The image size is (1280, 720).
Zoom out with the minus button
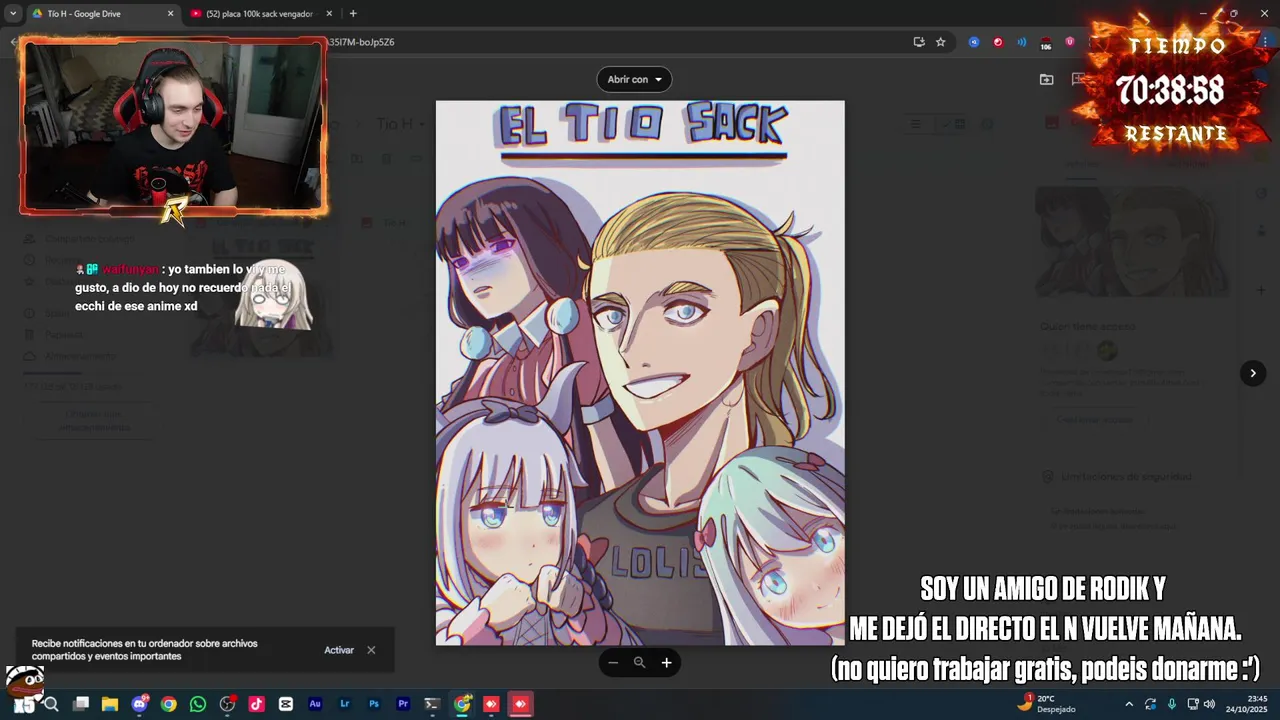tap(613, 663)
